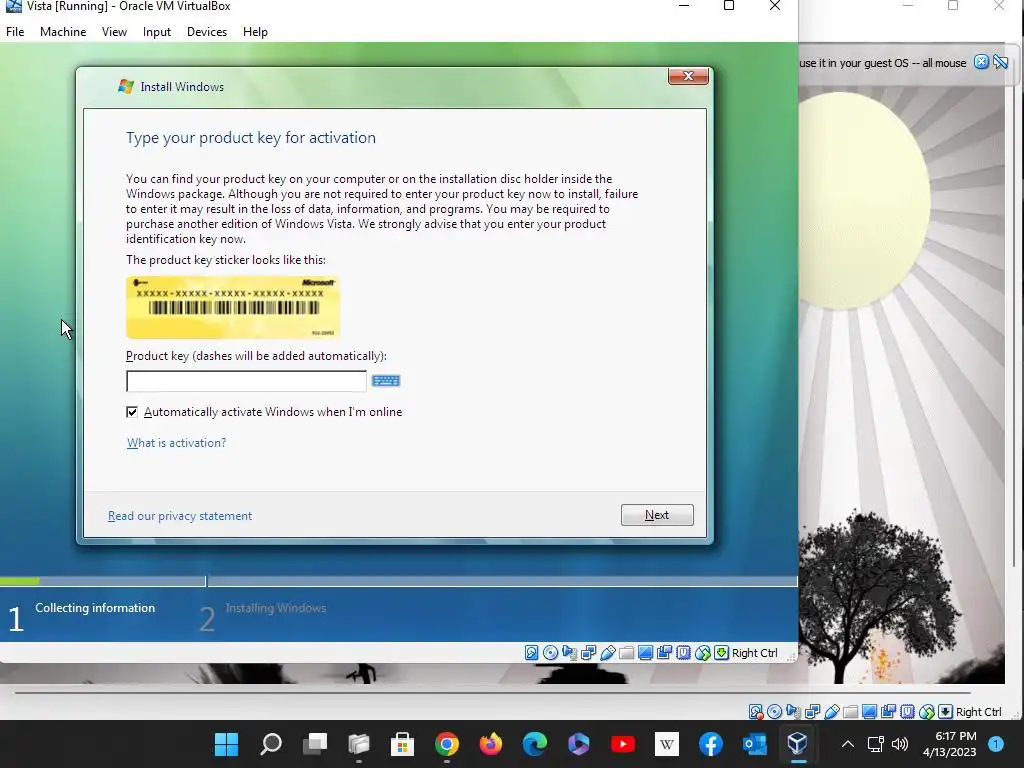Click the network adapters icon in Vista VM status bar

click(588, 652)
